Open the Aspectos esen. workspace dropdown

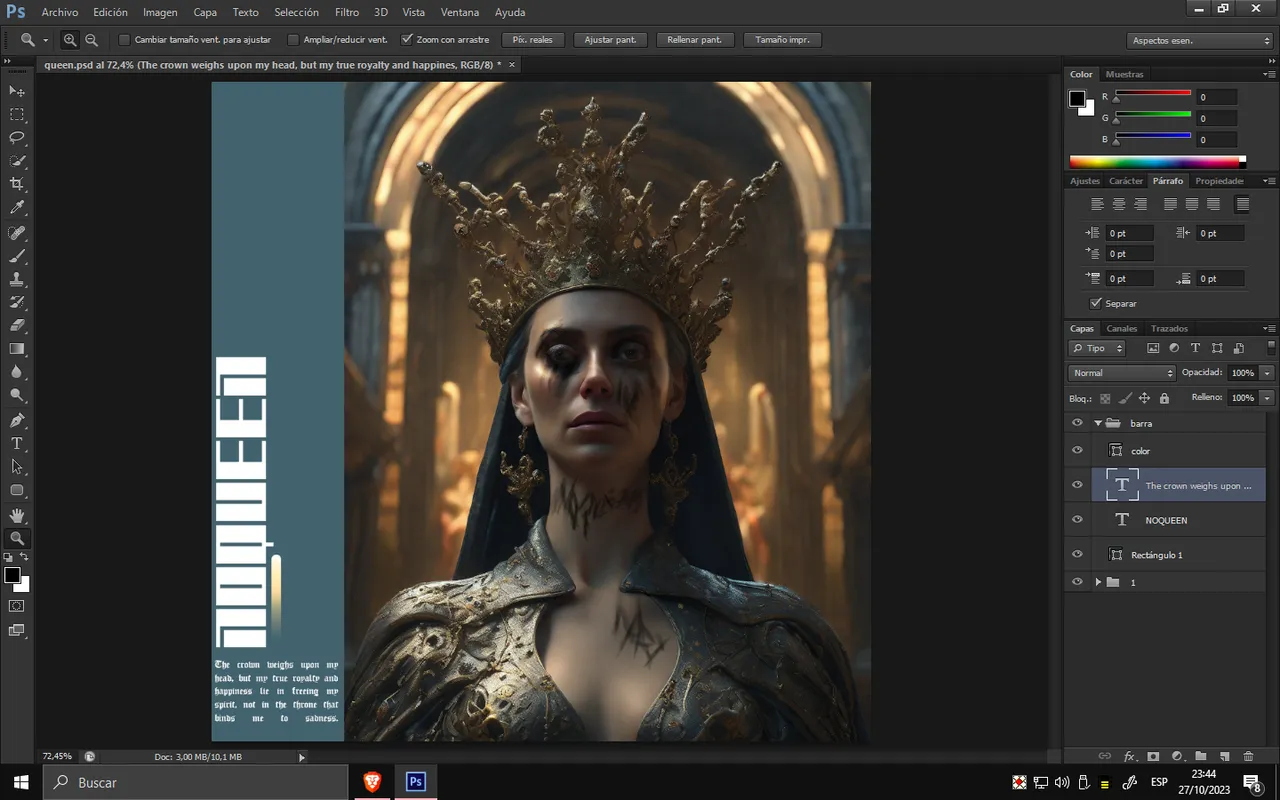click(x=1199, y=41)
